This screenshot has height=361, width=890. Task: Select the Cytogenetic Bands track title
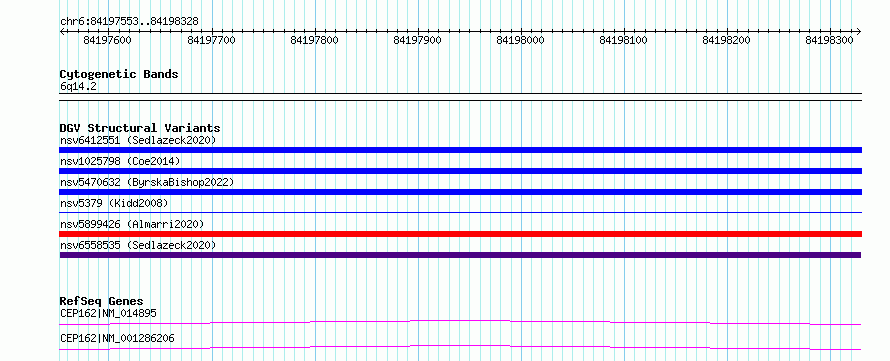[119, 74]
